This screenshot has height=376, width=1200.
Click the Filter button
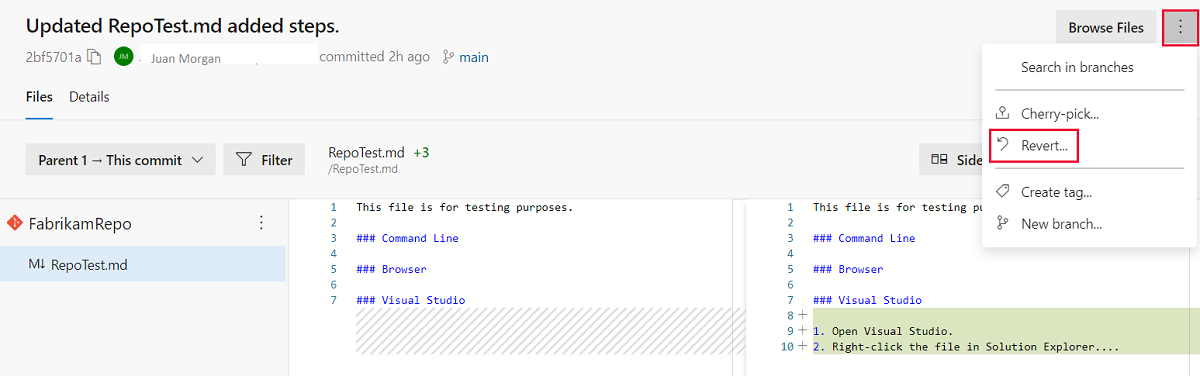pos(264,159)
